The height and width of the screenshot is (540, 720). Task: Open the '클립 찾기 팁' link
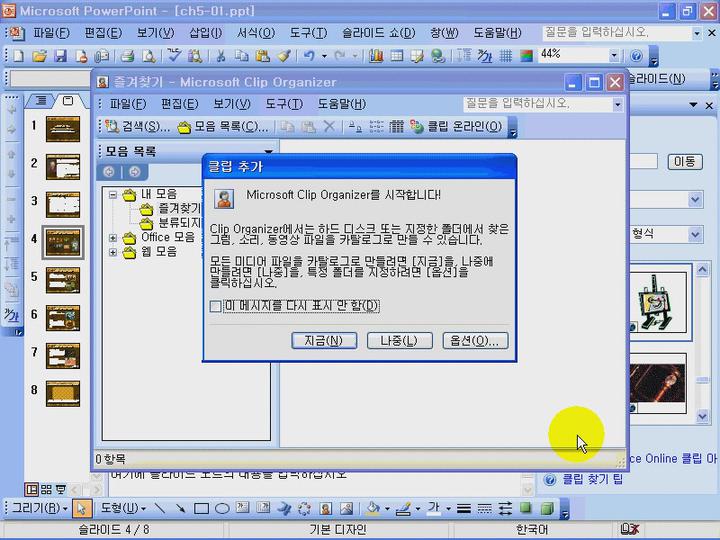pos(592,480)
